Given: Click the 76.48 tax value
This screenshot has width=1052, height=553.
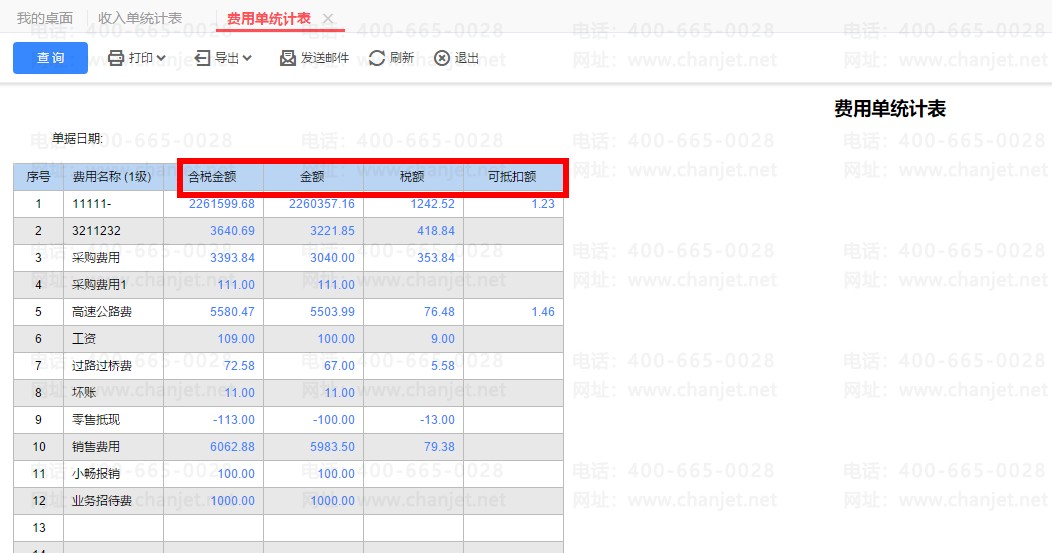Looking at the screenshot, I should (439, 312).
